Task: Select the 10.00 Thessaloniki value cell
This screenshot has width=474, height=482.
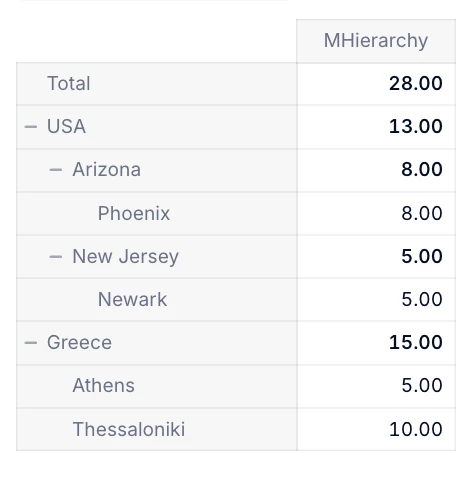Action: pyautogui.click(x=376, y=429)
